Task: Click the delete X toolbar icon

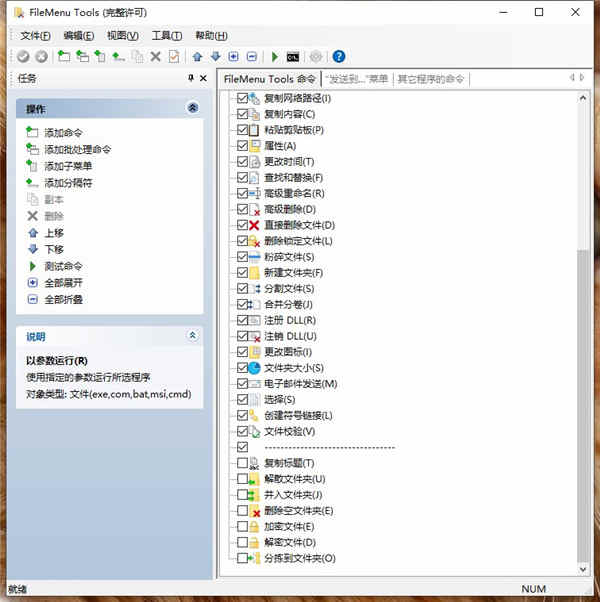Action: click(155, 57)
